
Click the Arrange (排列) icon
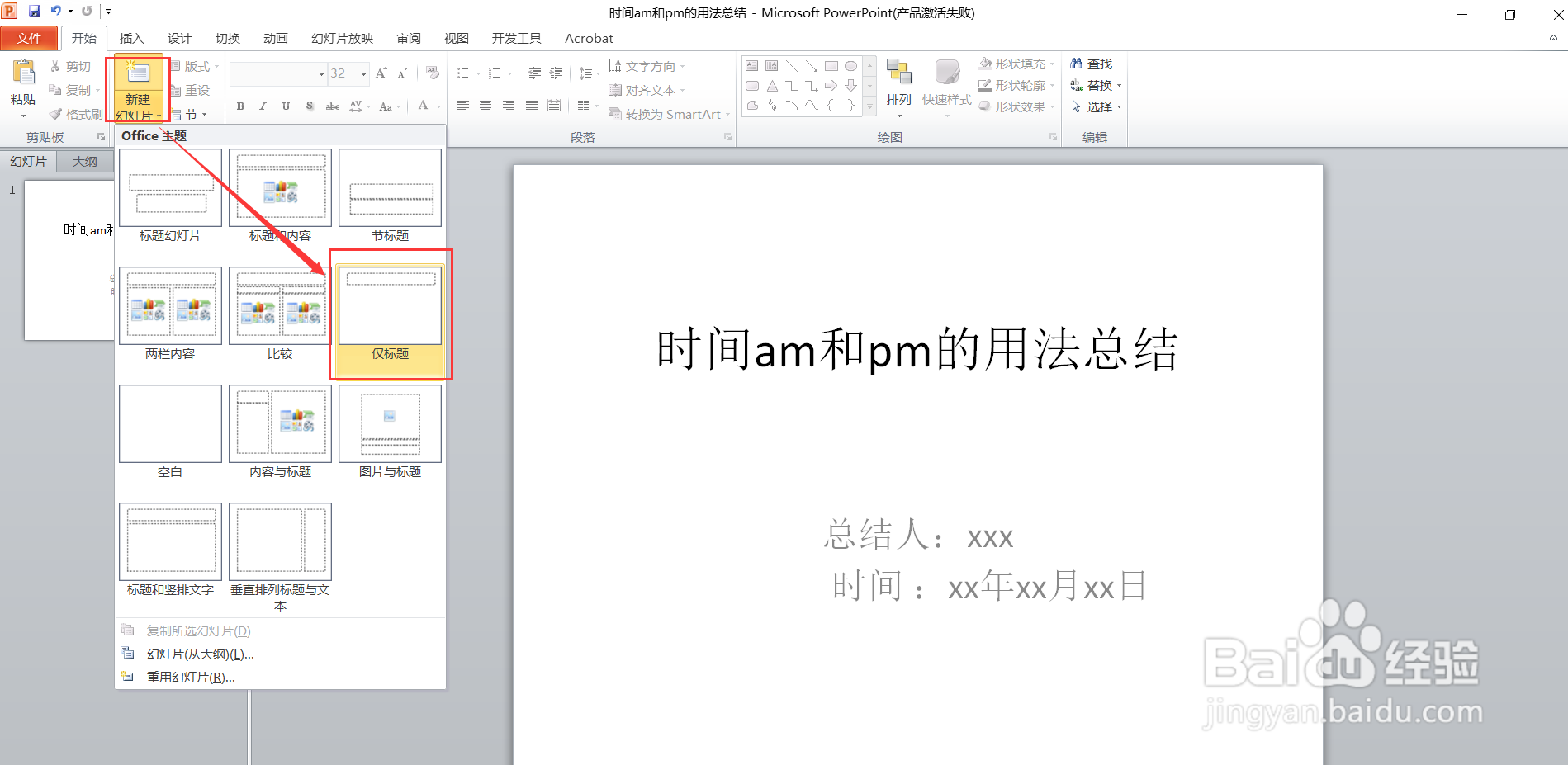point(898,83)
